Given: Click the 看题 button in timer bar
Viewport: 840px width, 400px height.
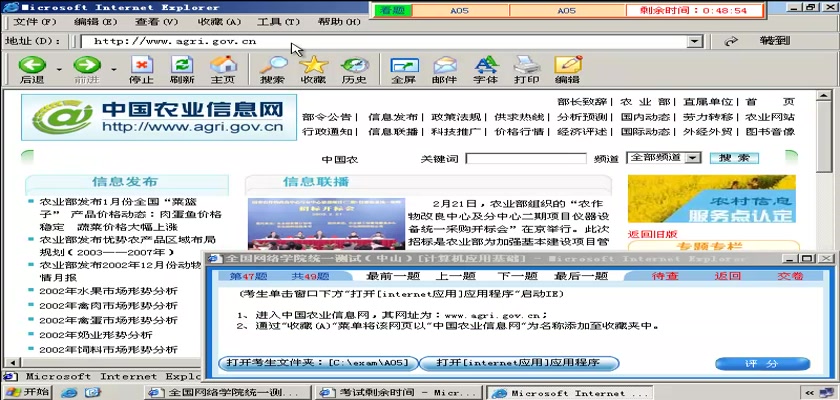Looking at the screenshot, I should [393, 11].
